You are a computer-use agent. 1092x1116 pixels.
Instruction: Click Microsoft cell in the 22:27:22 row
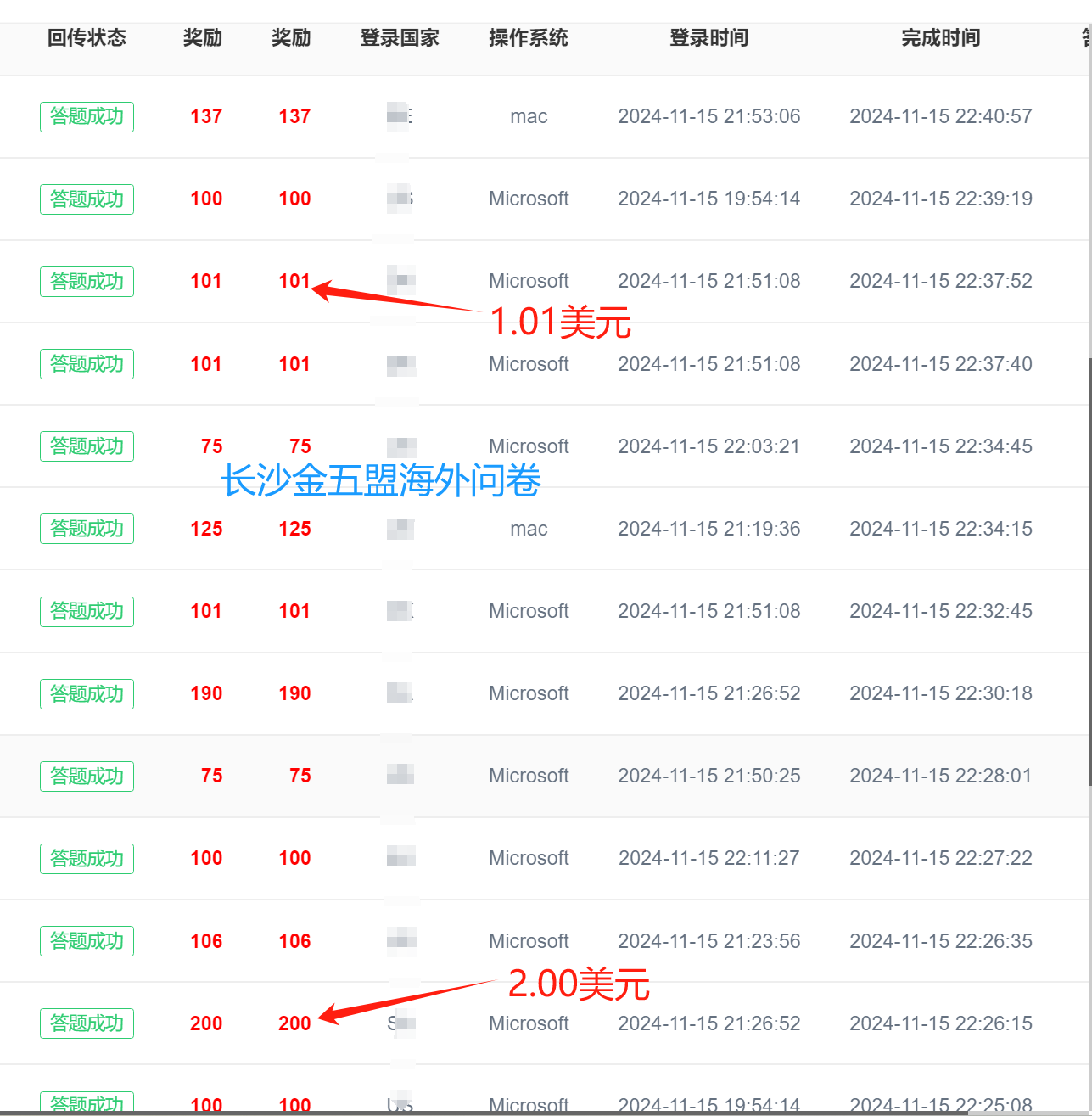(529, 858)
